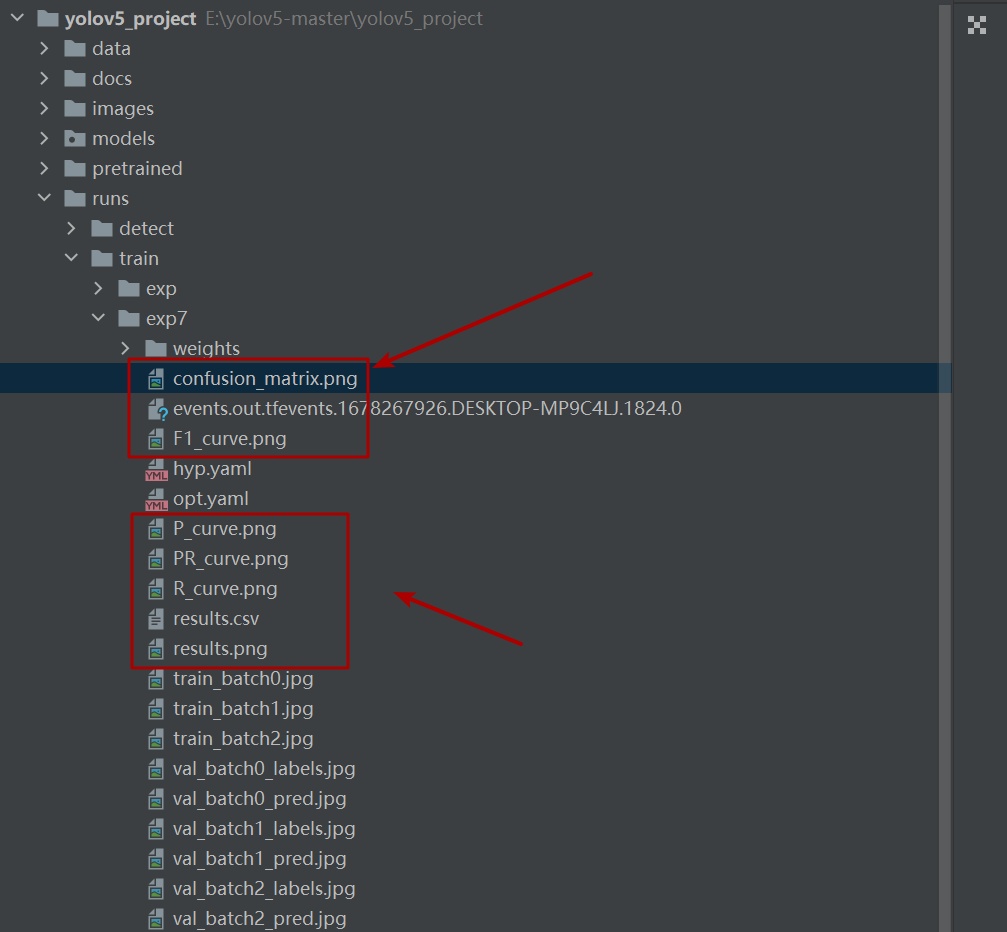Click the images folder icon
This screenshot has height=932, width=1007.
(75, 109)
